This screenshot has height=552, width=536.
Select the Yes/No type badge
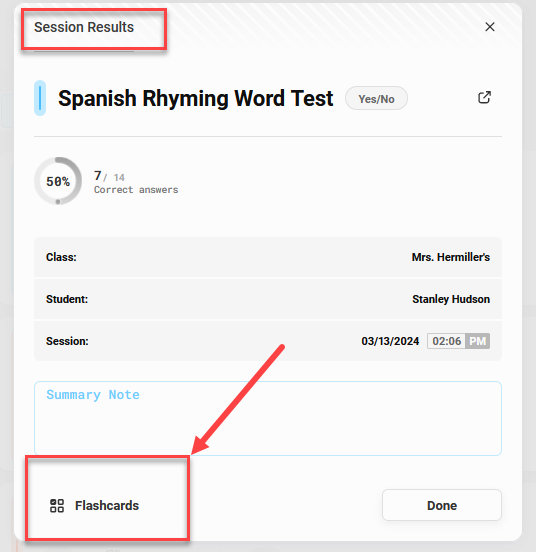(376, 99)
